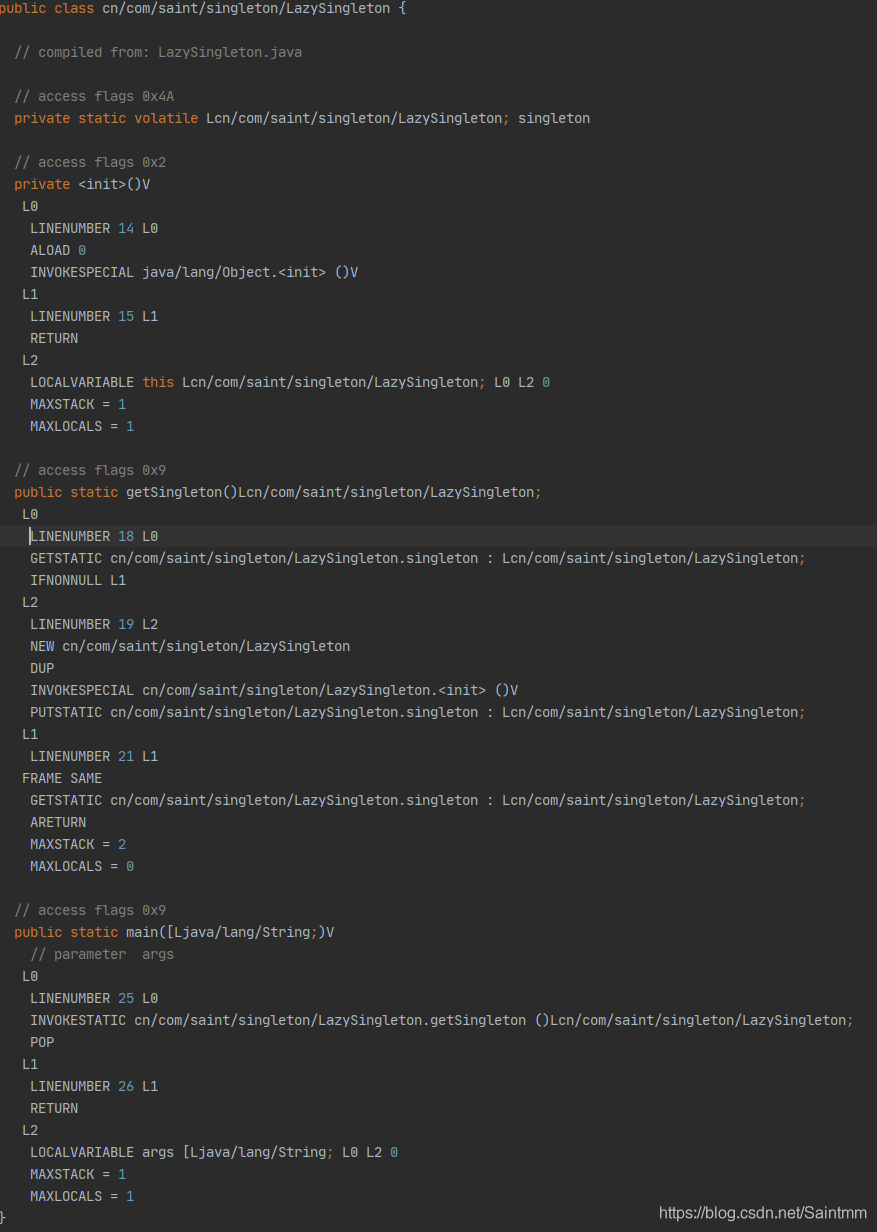Click the public static main method signature
This screenshot has width=877, height=1232.
pos(174,932)
